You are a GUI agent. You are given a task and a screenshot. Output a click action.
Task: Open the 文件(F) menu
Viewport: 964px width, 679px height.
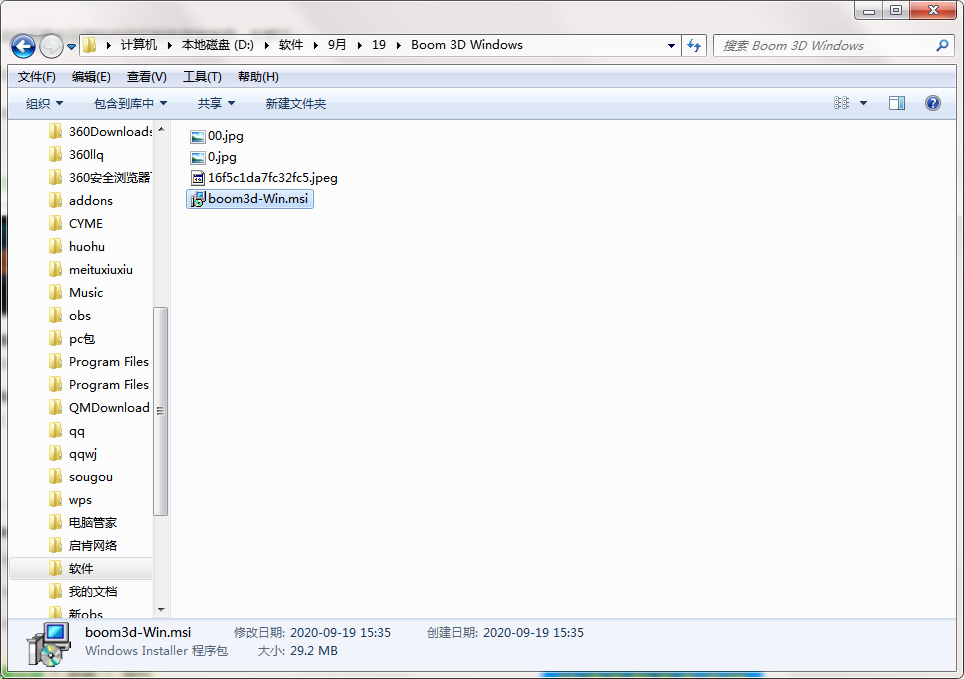[37, 77]
